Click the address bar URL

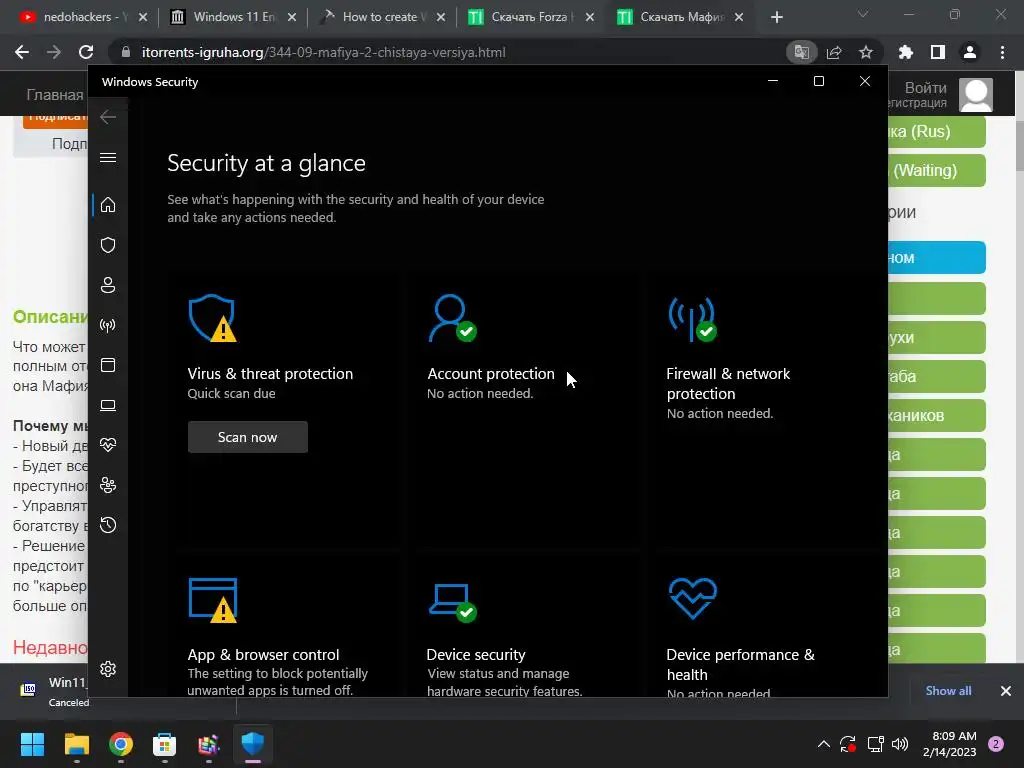tap(323, 52)
